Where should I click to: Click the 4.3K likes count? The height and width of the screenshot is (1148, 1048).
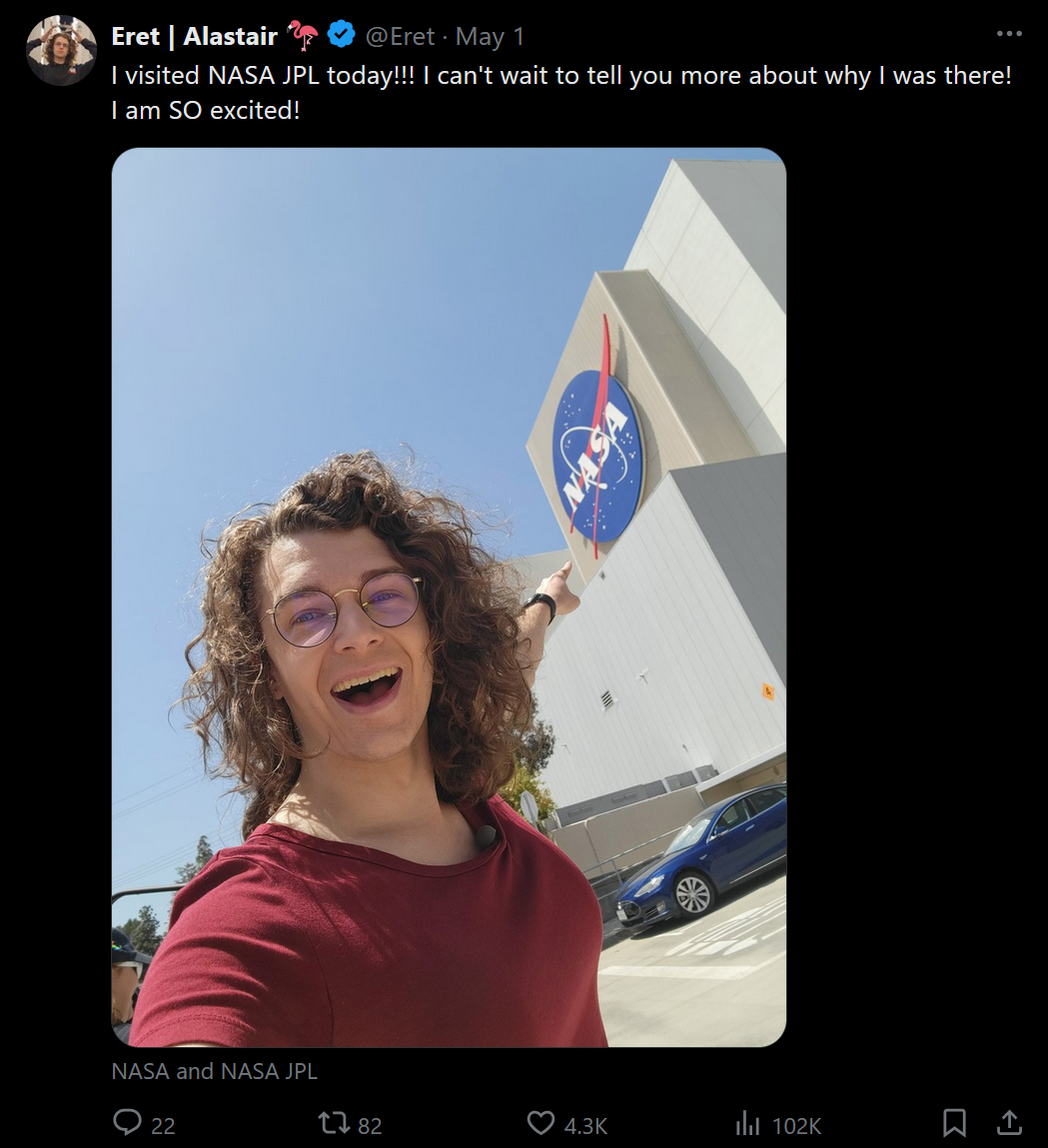click(585, 1125)
